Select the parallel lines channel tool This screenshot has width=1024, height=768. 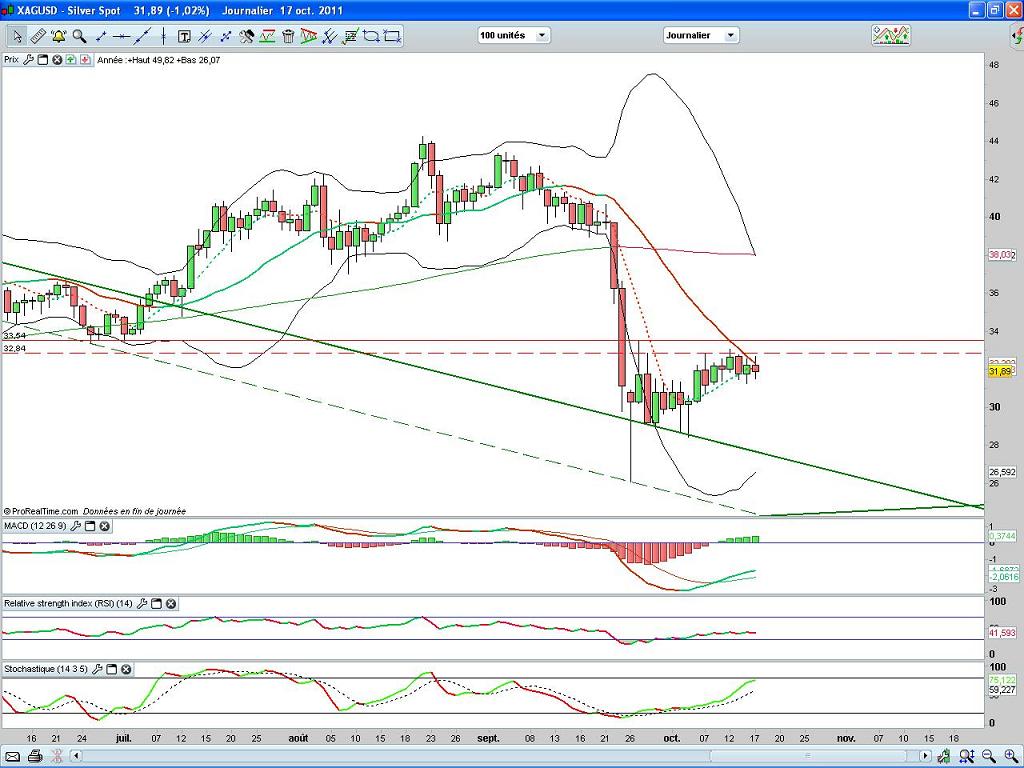point(205,36)
